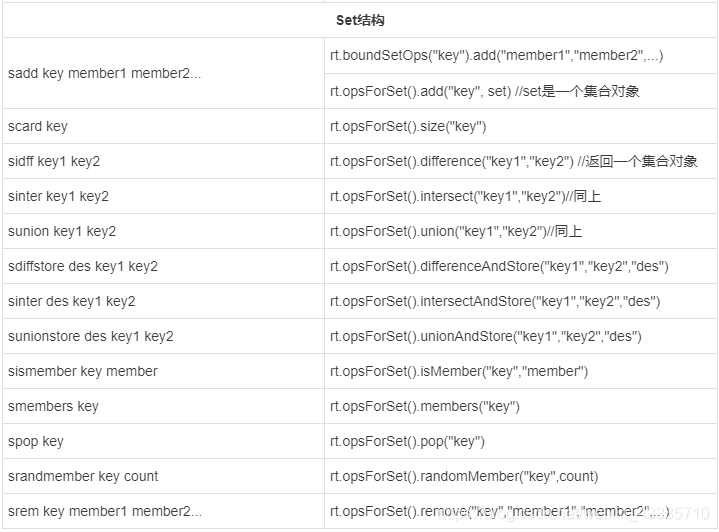
Task: Click the intersectAndStore code cell
Action: click(x=495, y=302)
